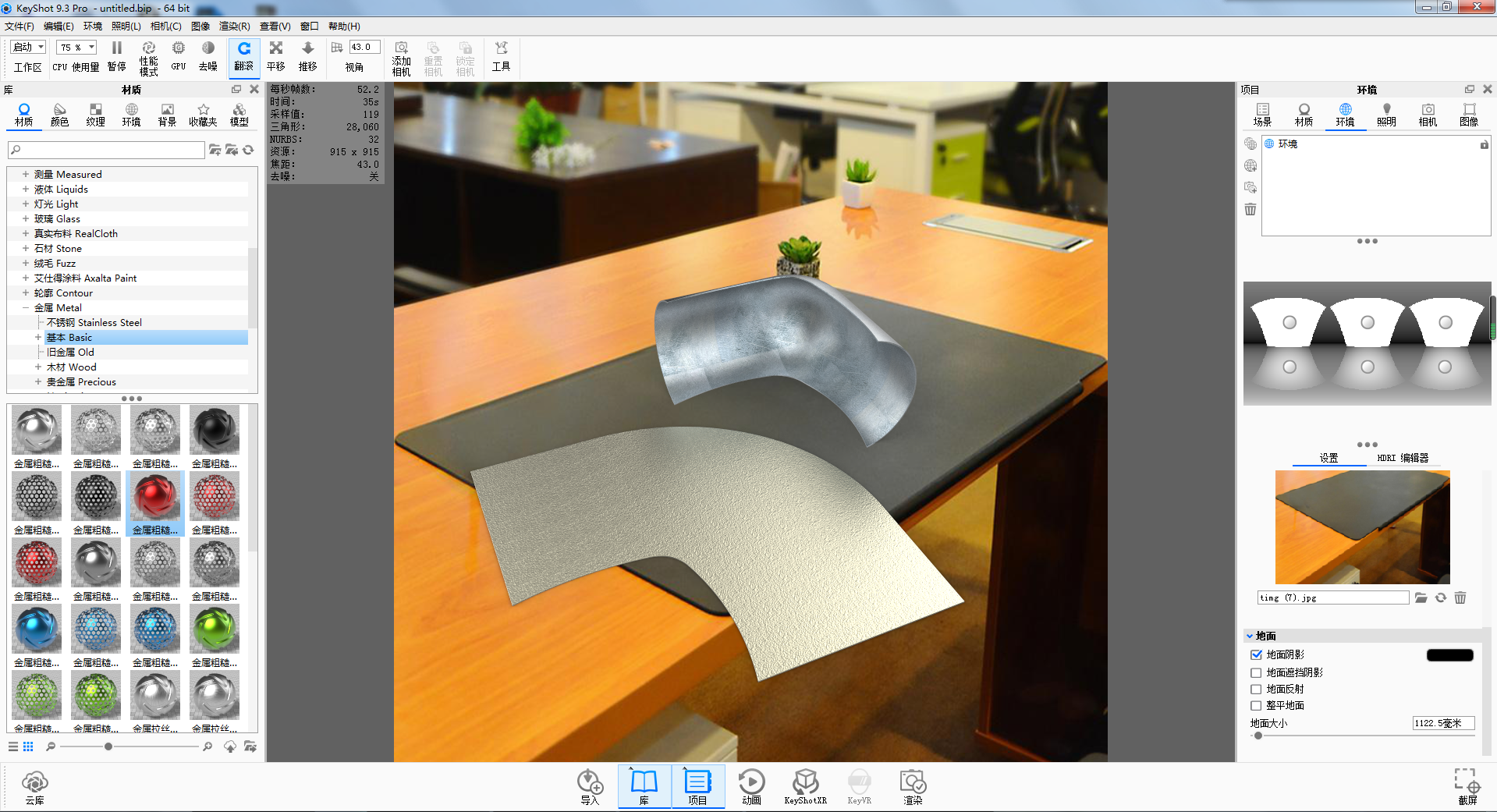Select the Stainless Steel tree item
Image resolution: width=1497 pixels, height=812 pixels.
[x=94, y=322]
